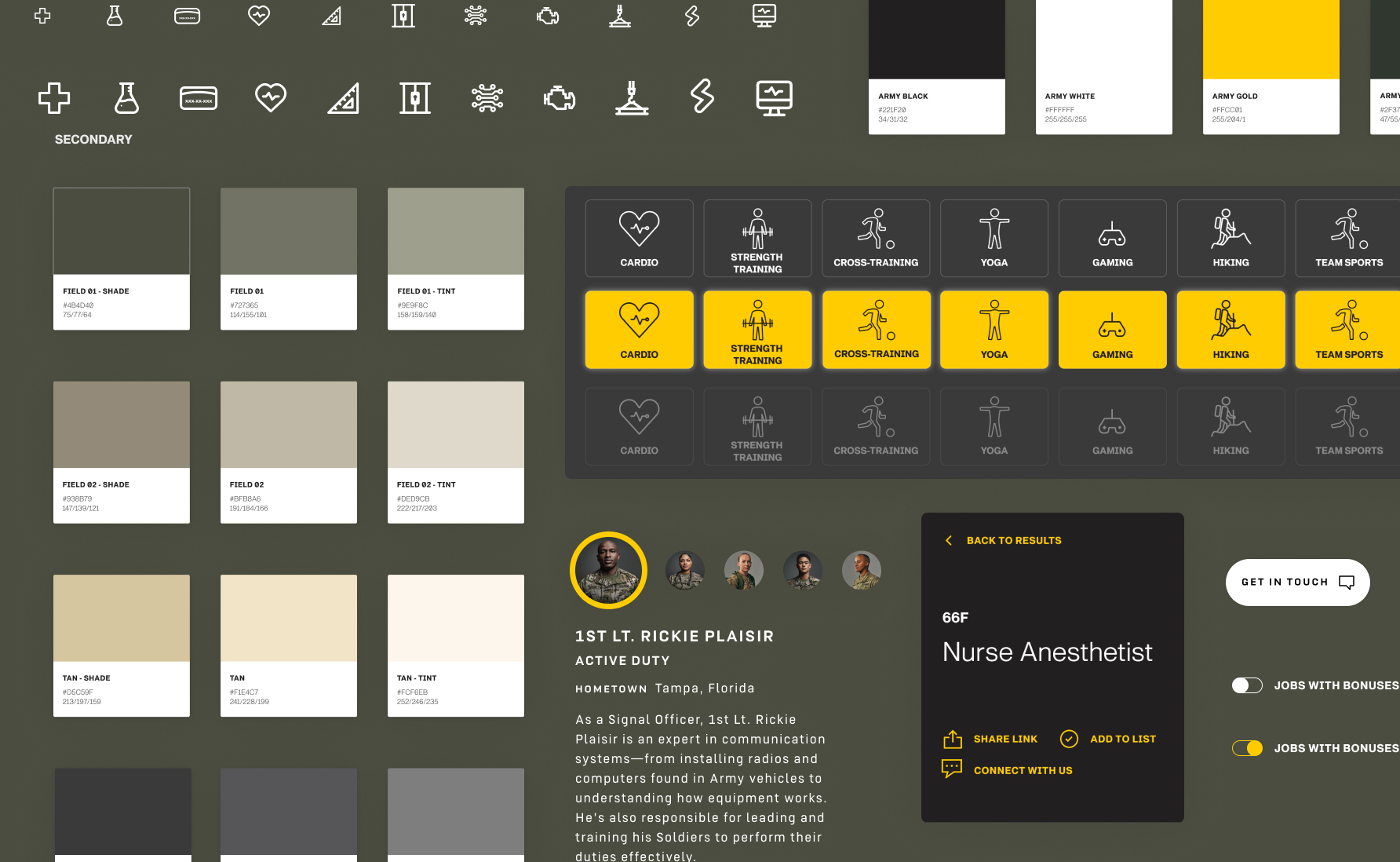The image size is (1400, 862).
Task: Click the large triangle ruler icon
Action: click(344, 98)
